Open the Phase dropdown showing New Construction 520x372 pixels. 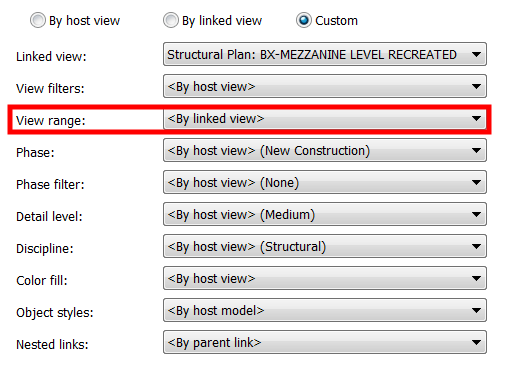[325, 150]
